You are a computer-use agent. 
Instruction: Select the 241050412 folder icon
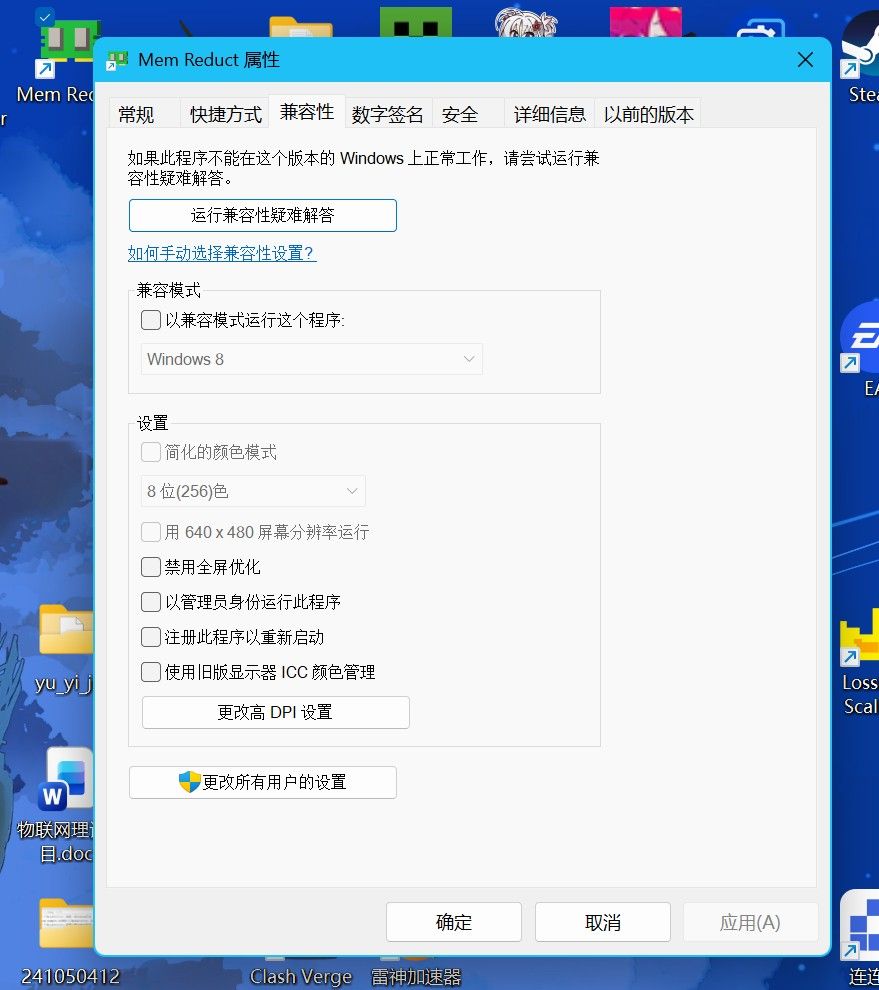pos(66,923)
